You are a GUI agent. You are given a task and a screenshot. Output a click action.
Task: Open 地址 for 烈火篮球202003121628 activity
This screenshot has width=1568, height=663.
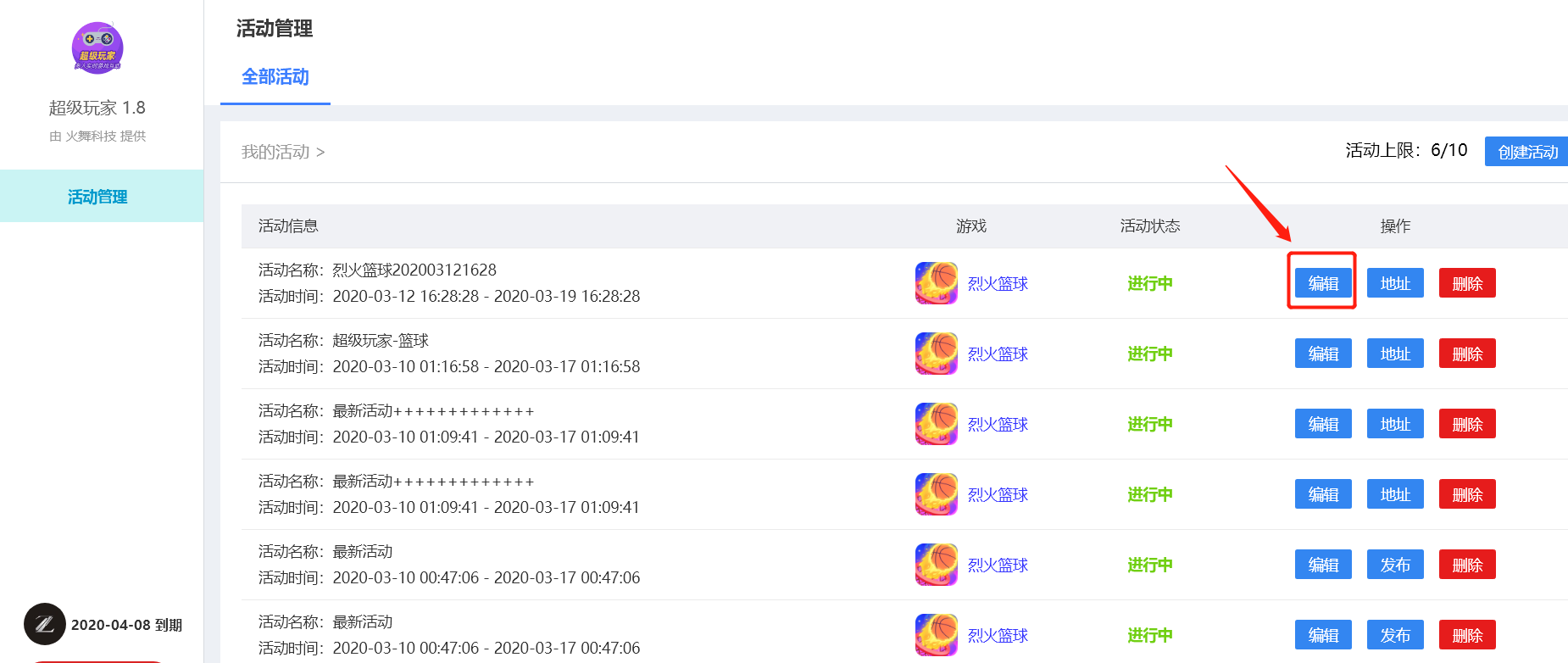[x=1395, y=283]
